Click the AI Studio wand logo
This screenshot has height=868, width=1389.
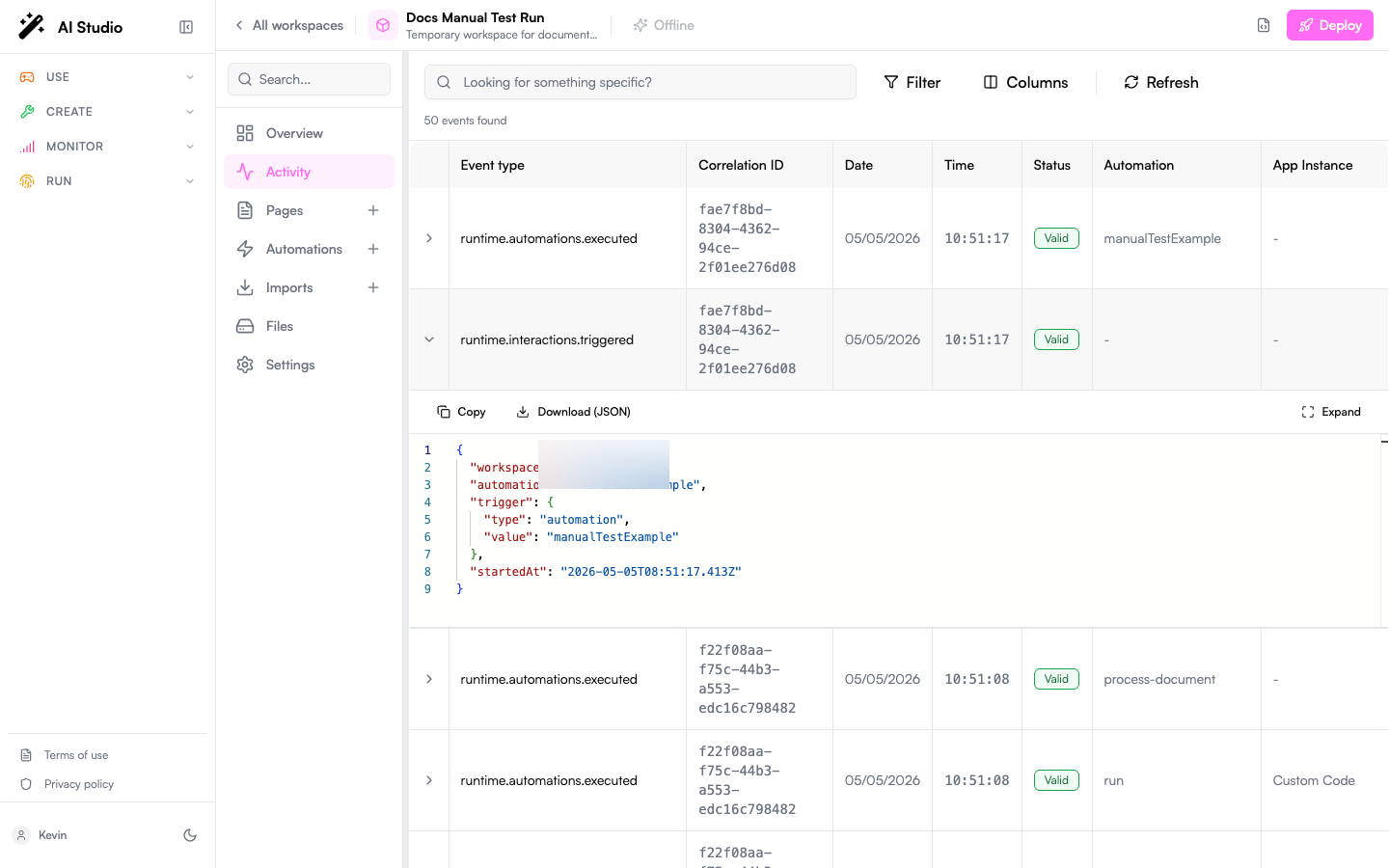click(x=32, y=26)
